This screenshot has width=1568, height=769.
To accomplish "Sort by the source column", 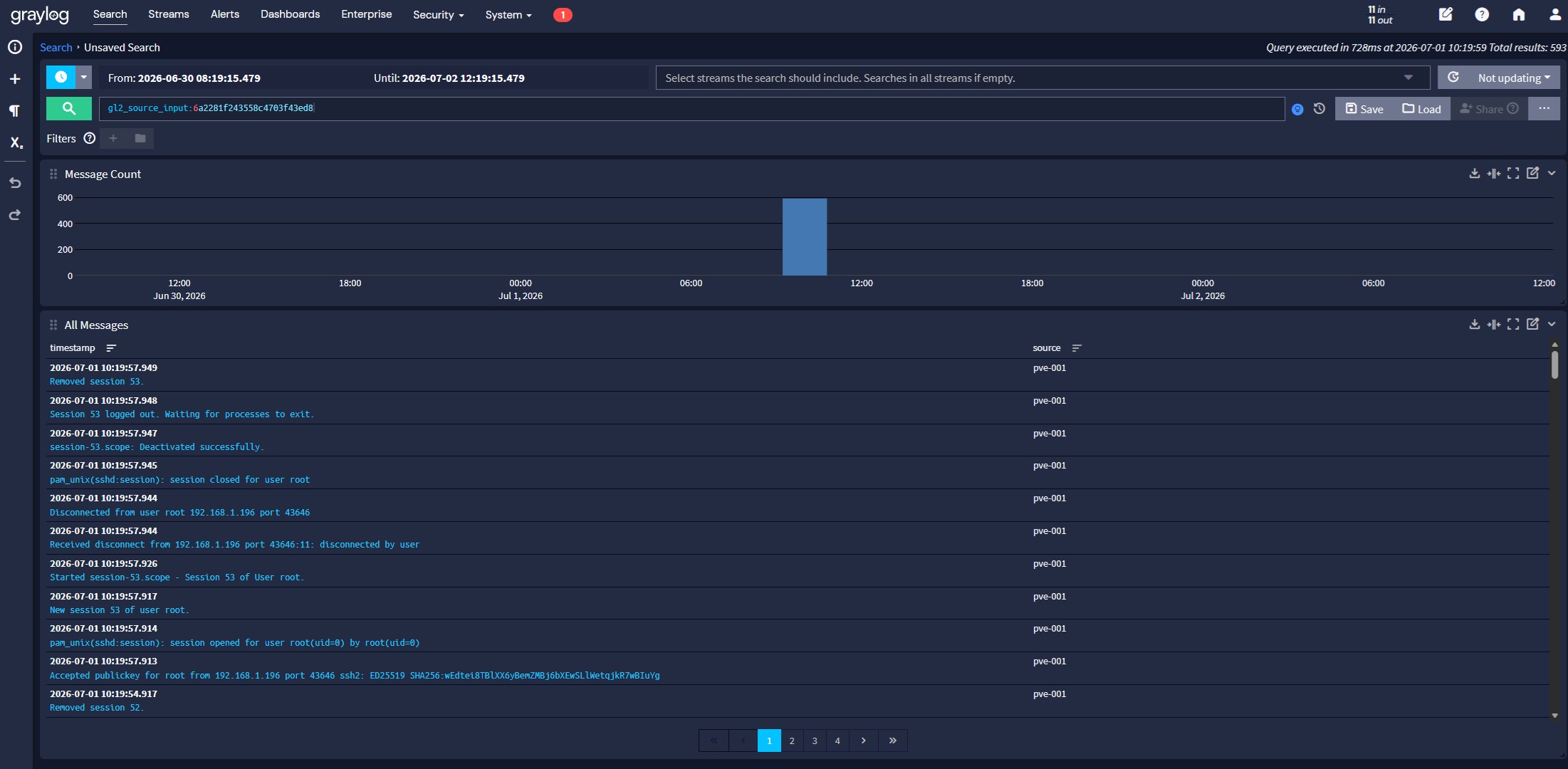I will point(1077,348).
